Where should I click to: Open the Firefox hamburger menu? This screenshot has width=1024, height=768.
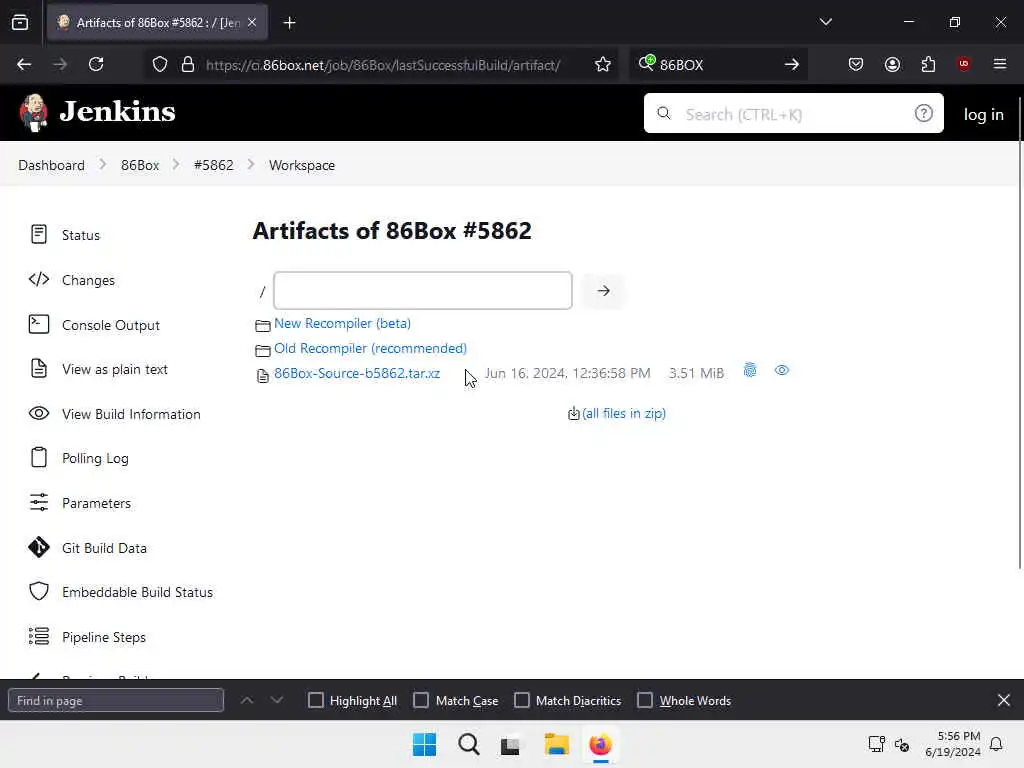[1000, 64]
